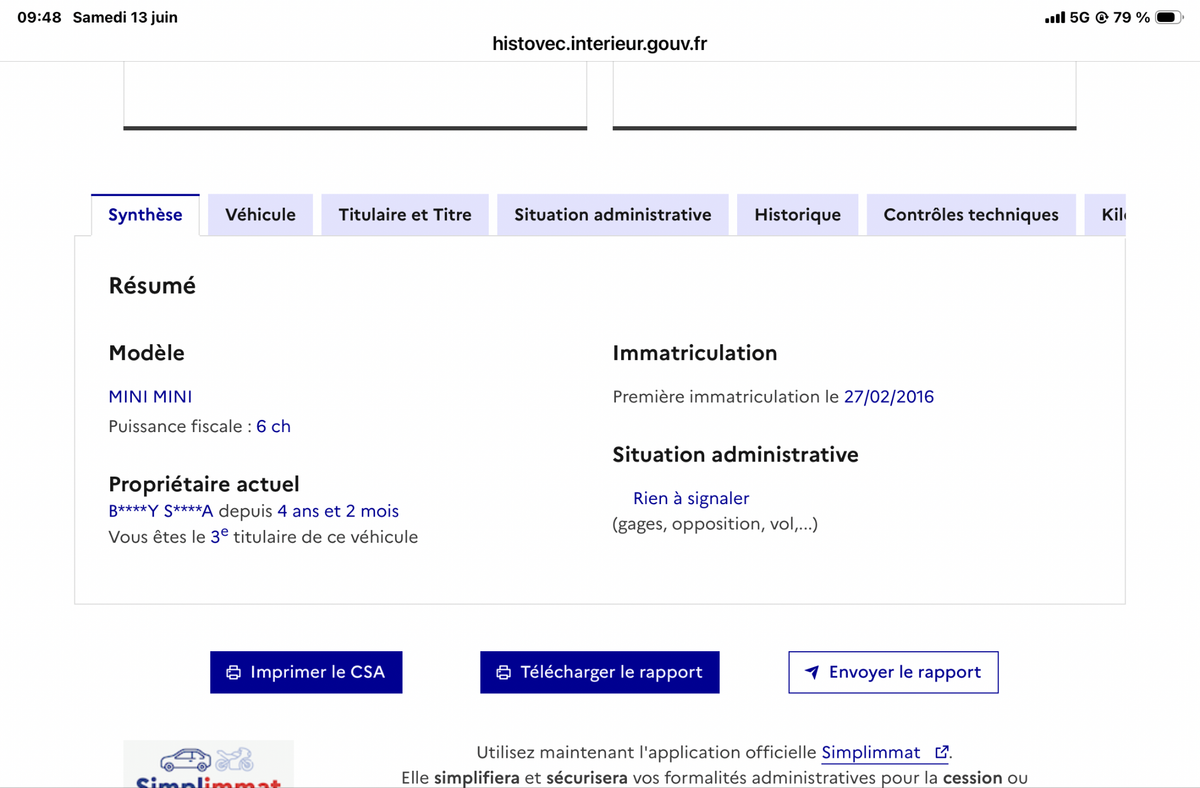The height and width of the screenshot is (788, 1200).
Task: Click the Imprimer le CSA button
Action: click(x=306, y=672)
